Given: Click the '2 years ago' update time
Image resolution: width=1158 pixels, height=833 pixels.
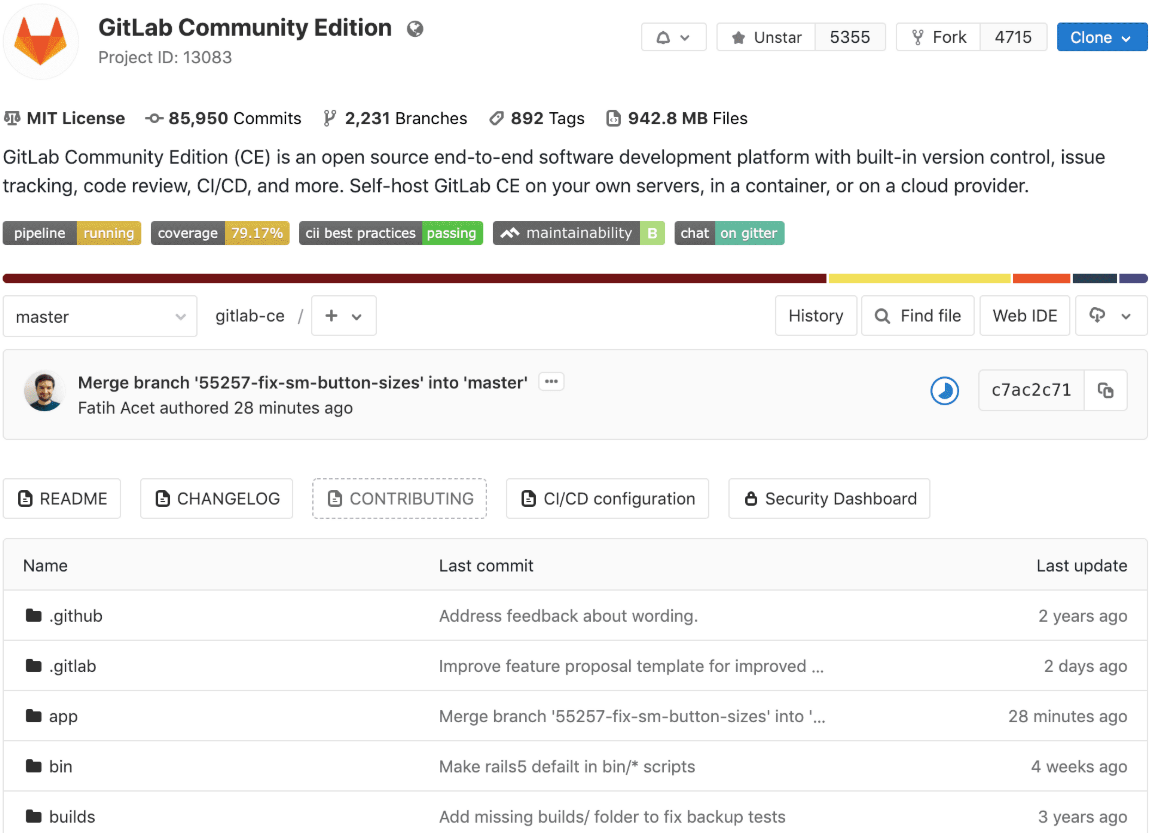Looking at the screenshot, I should 1082,616.
